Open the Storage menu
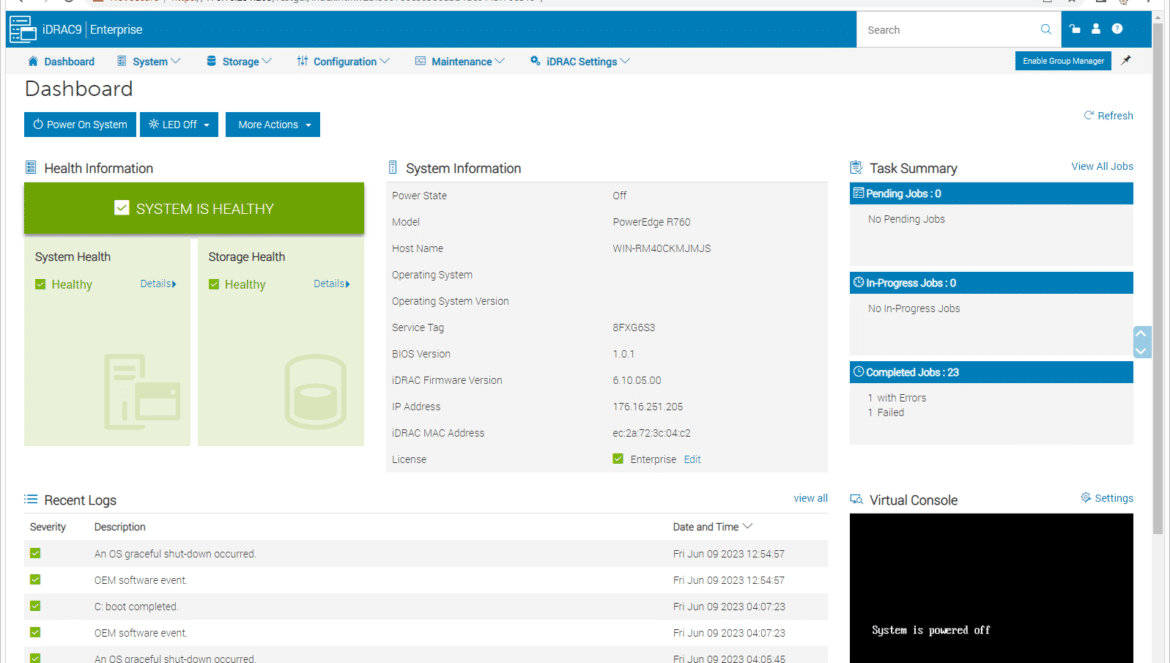 [239, 61]
